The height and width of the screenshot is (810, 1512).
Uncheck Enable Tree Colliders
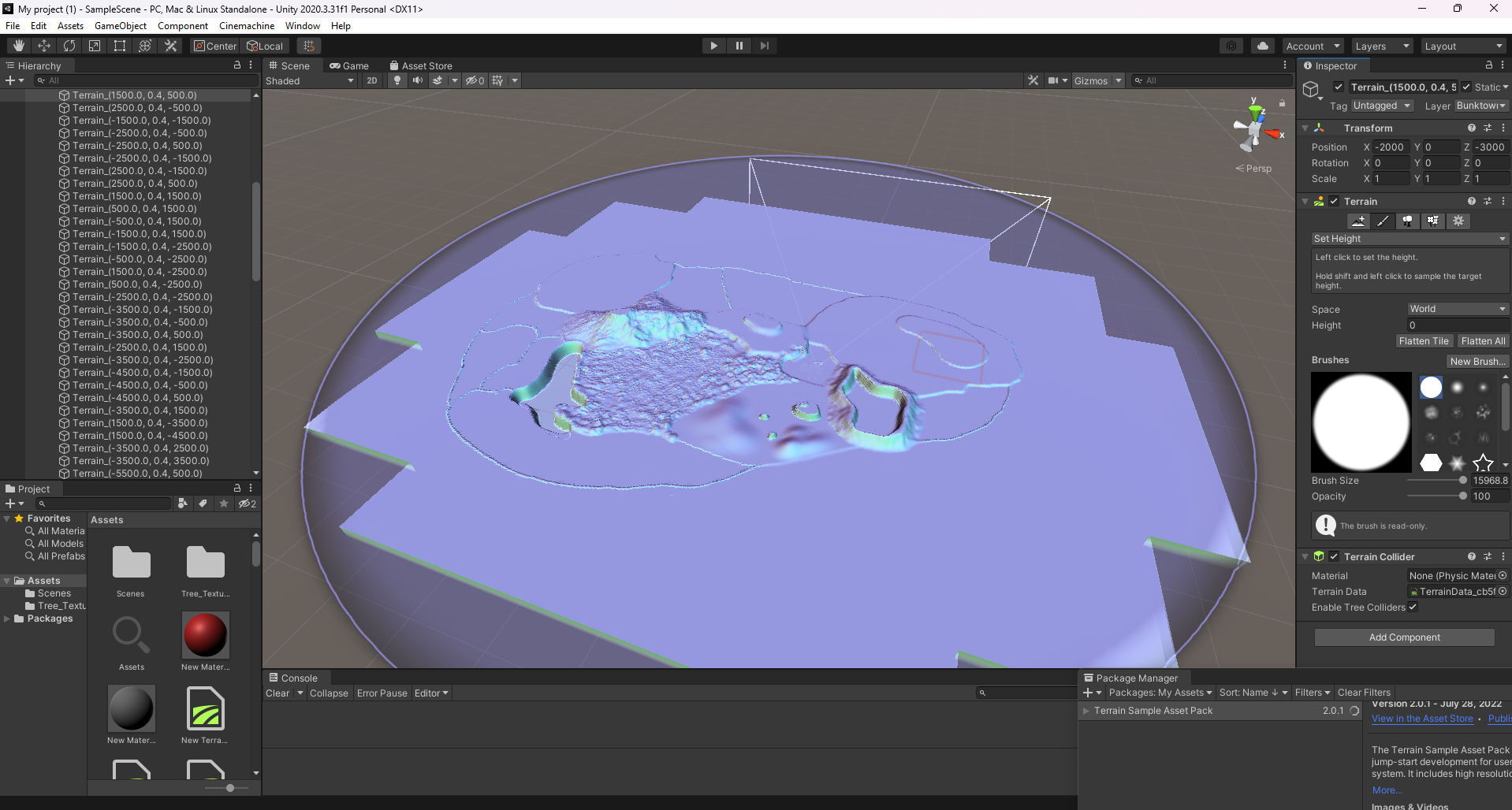(1413, 607)
